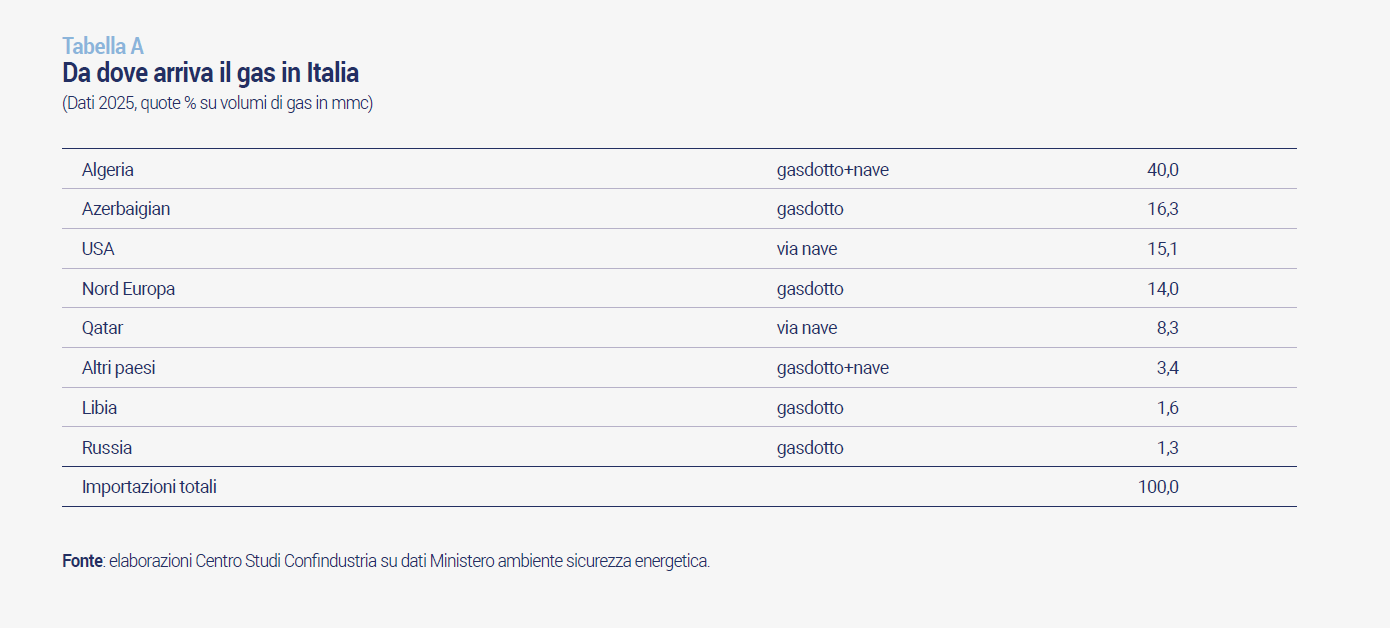Click the 15,1 value for USA
This screenshot has width=1390, height=628.
1163,249
